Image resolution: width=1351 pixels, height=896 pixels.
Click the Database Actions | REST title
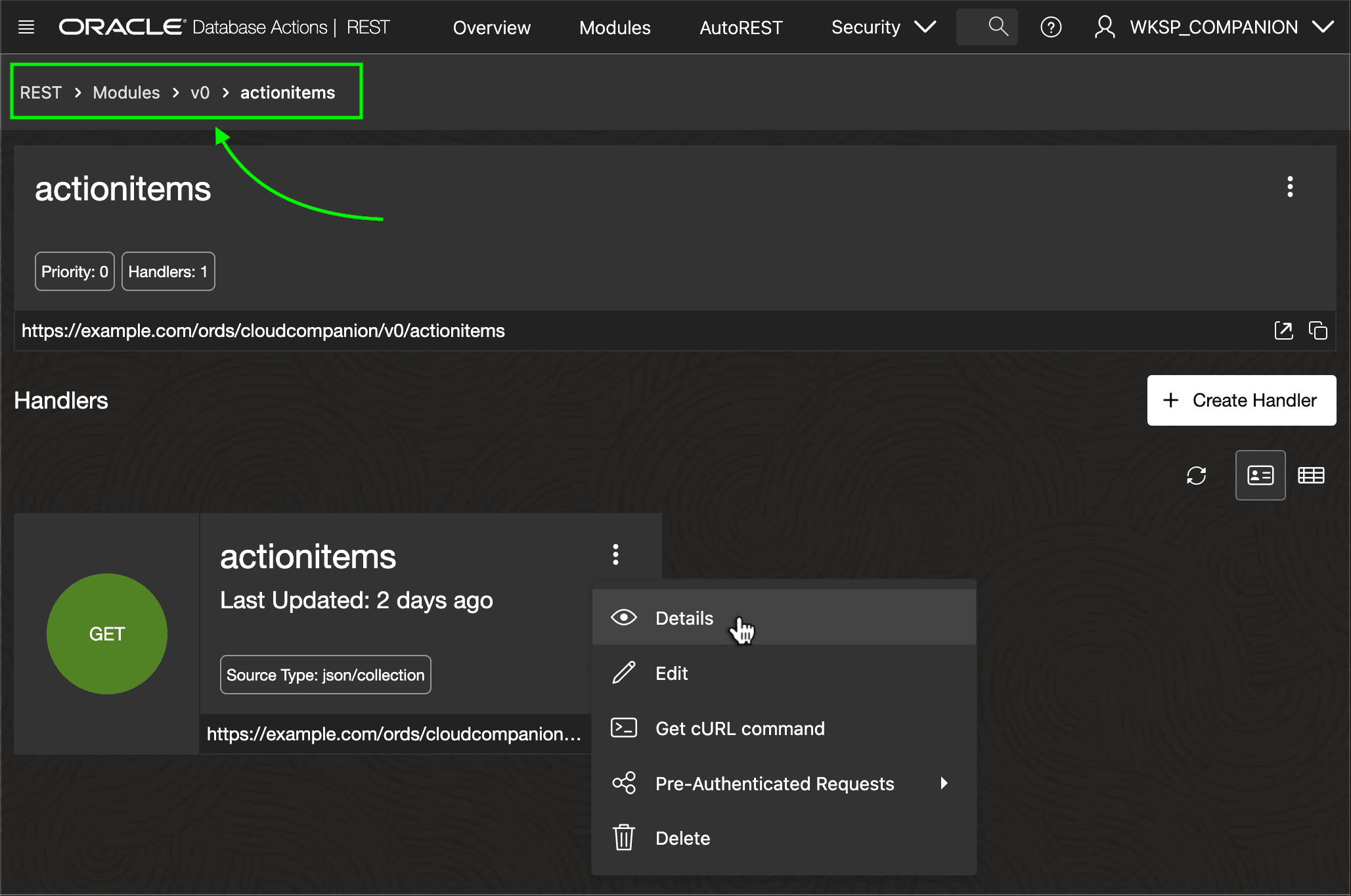click(291, 27)
